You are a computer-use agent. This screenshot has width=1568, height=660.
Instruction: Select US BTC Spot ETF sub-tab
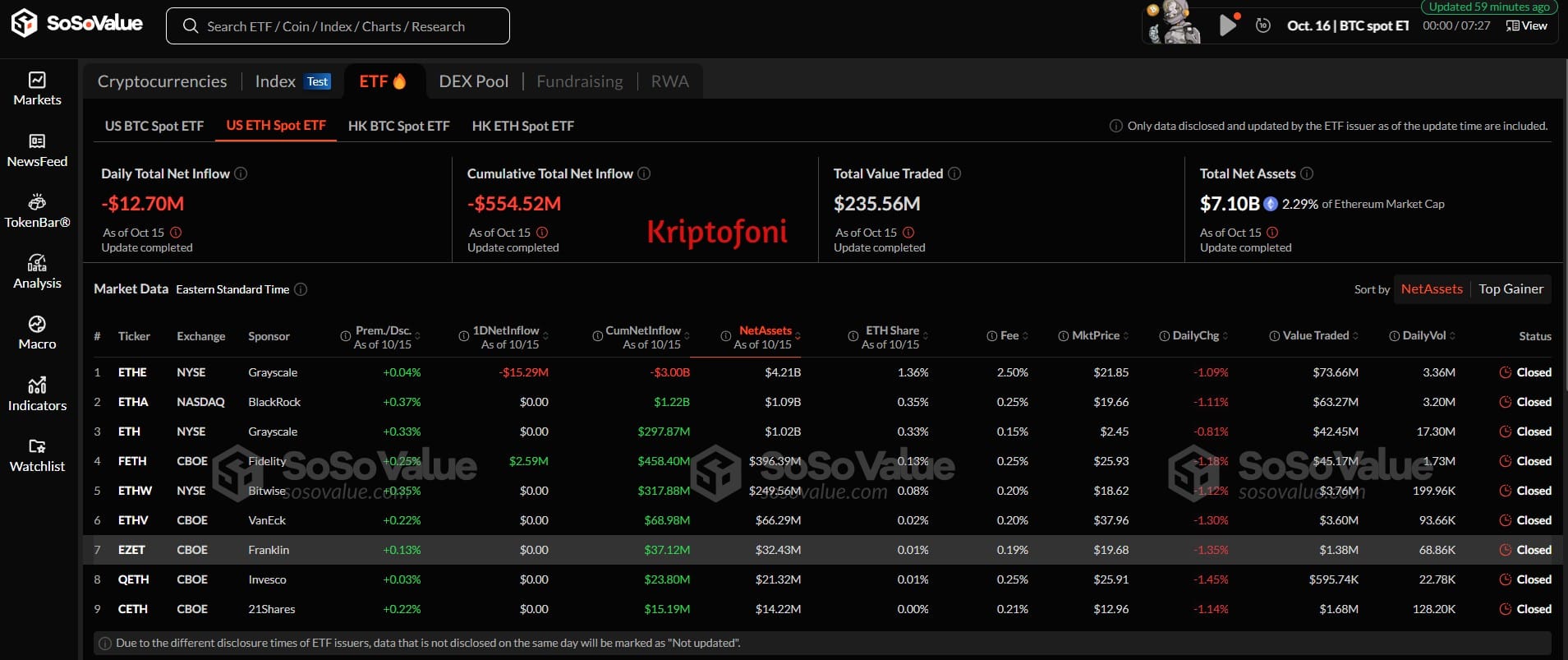(x=154, y=126)
